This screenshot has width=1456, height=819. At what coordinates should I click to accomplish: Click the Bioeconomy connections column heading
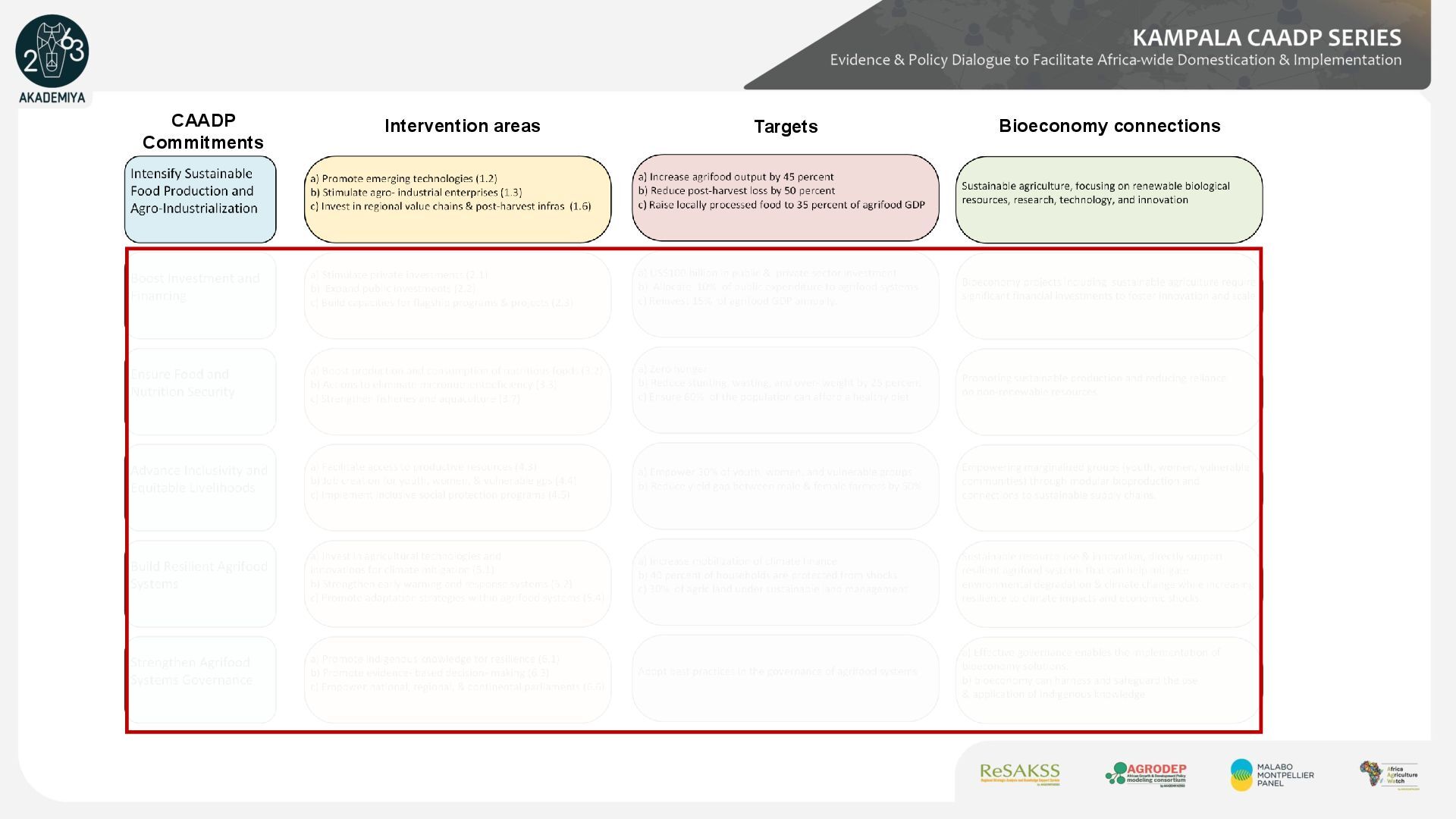tap(1109, 126)
